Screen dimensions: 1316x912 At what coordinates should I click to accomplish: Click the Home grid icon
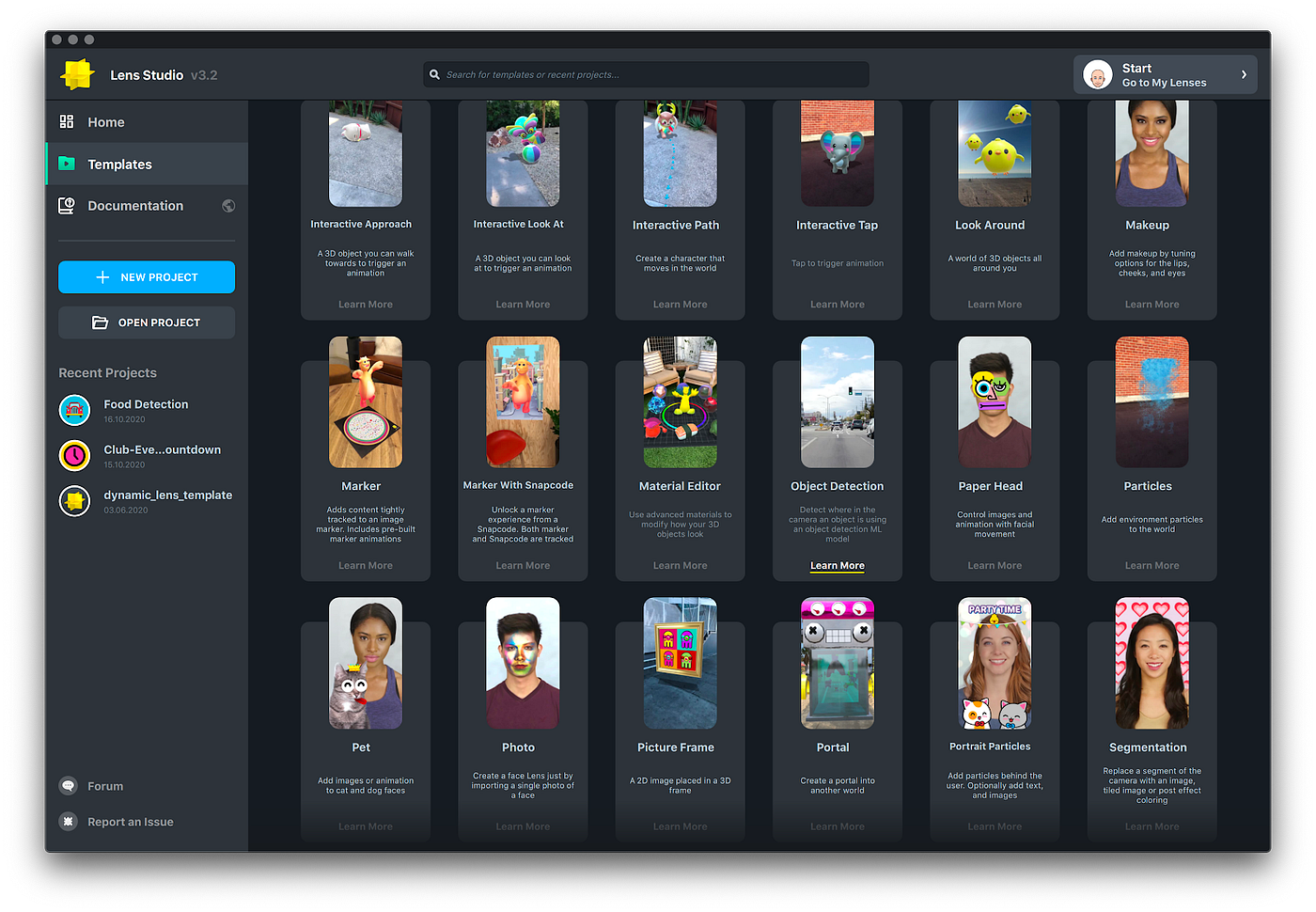click(67, 121)
